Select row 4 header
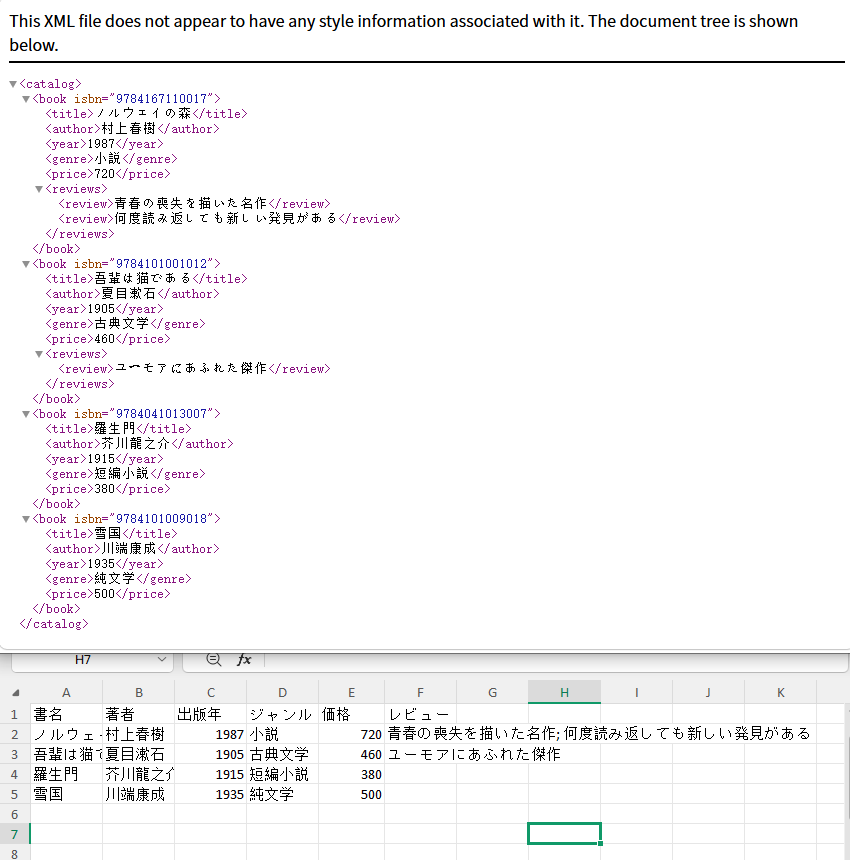This screenshot has width=850, height=860. pos(15,774)
